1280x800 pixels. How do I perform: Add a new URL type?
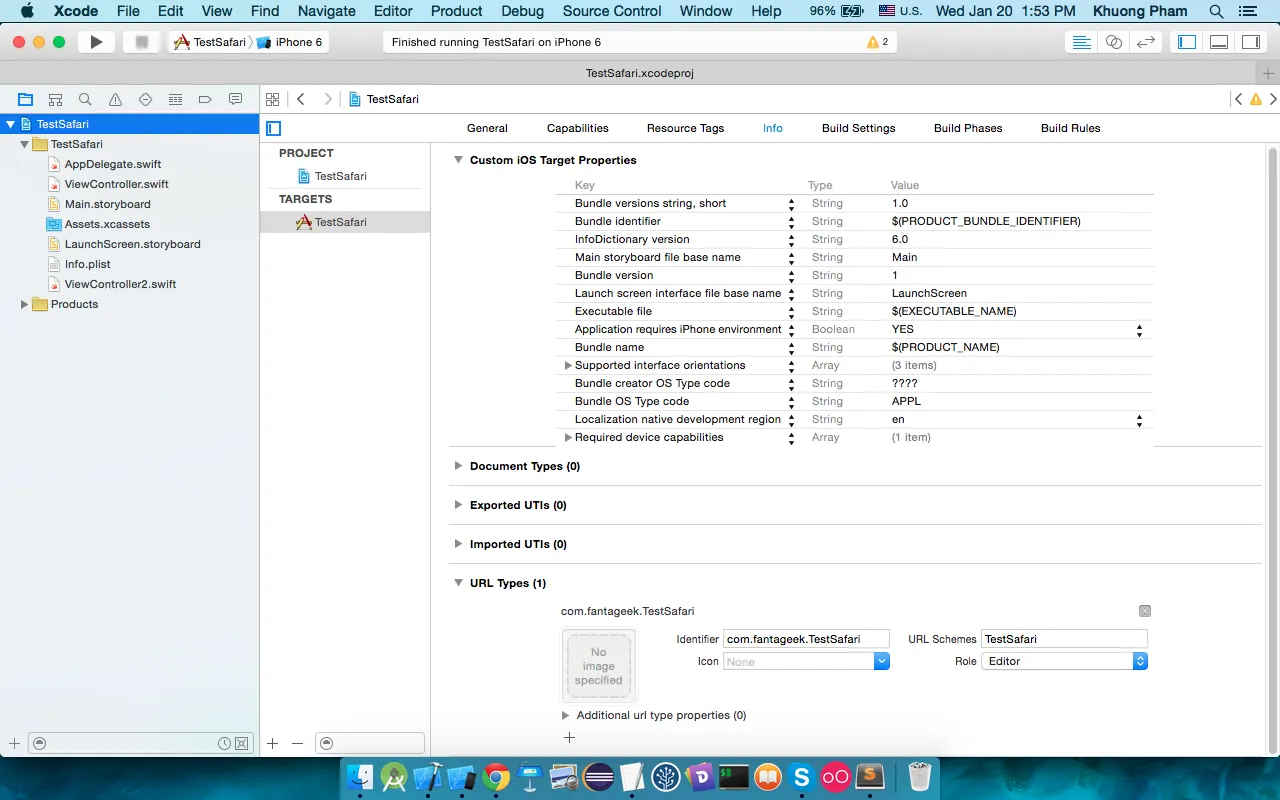569,737
